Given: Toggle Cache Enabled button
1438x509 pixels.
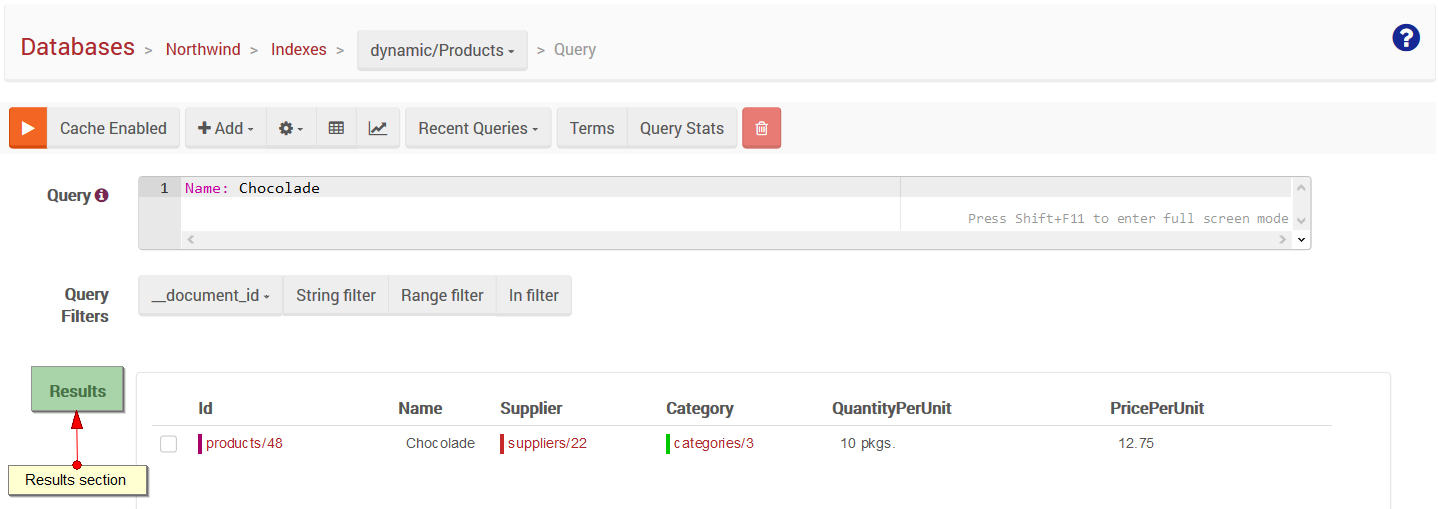Looking at the screenshot, I should pos(113,128).
